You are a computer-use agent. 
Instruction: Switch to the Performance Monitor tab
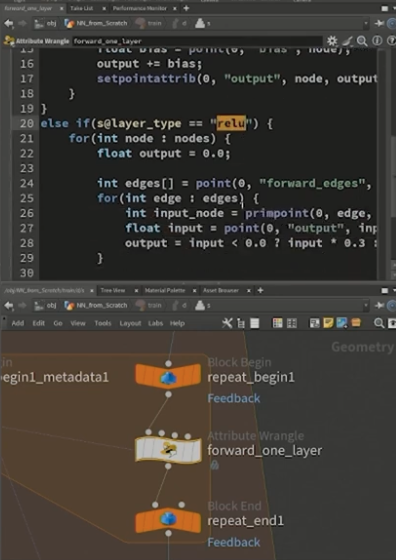(x=140, y=8)
